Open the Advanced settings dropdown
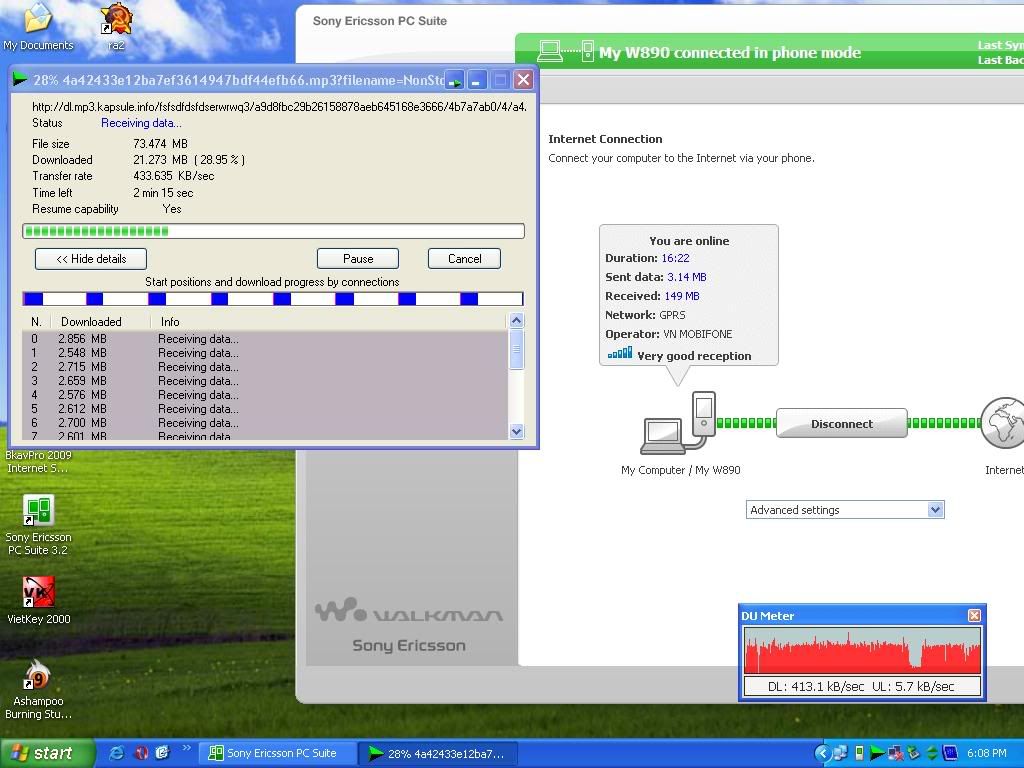 pos(845,509)
